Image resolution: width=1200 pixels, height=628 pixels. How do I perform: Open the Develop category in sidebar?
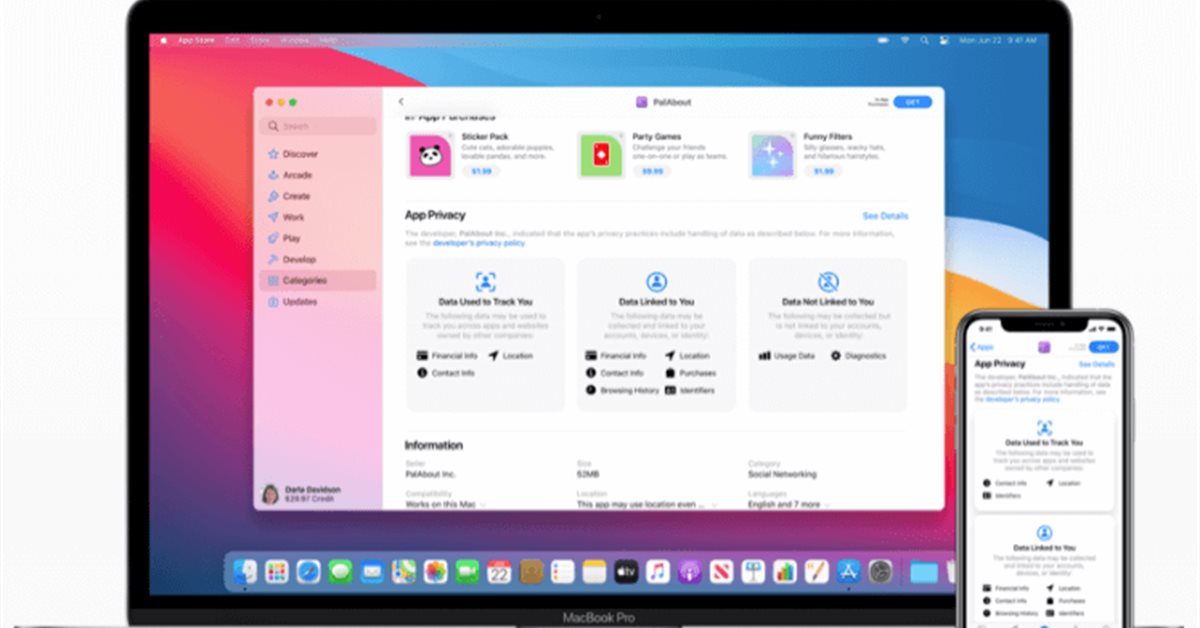pos(299,259)
